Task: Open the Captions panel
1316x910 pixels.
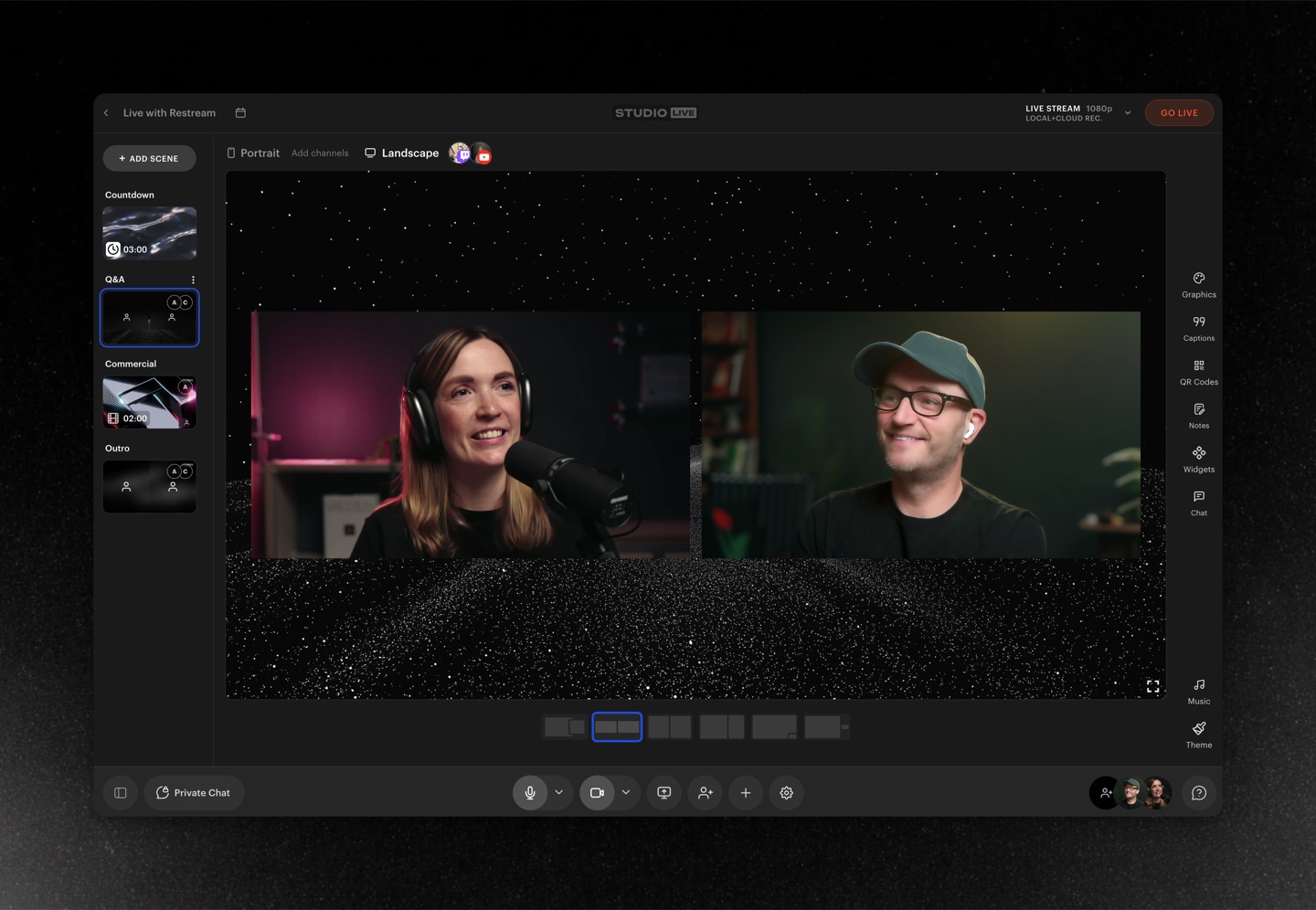Action: pos(1199,329)
